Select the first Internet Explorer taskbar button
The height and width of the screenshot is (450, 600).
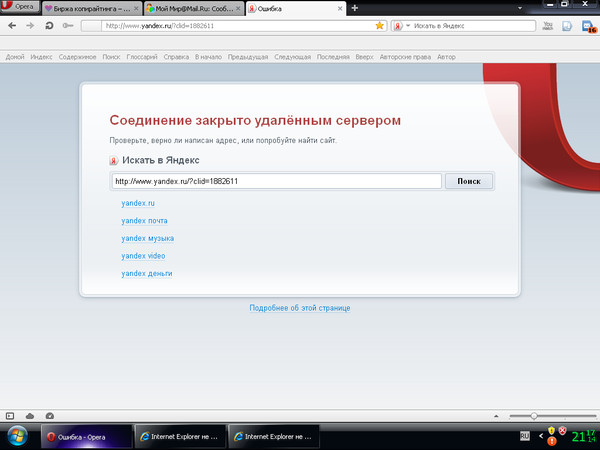click(180, 437)
